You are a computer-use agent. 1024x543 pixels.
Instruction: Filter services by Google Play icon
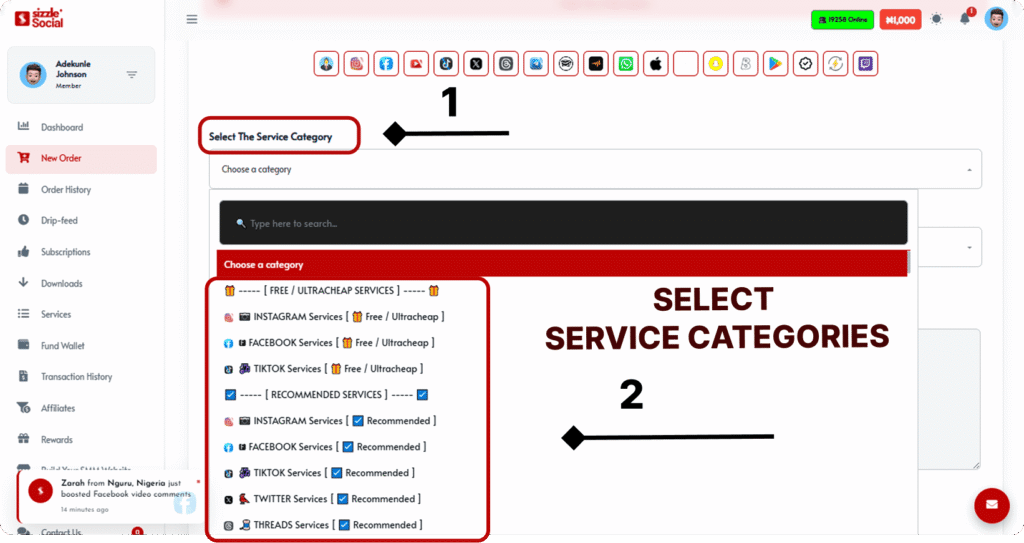pyautogui.click(x=775, y=63)
